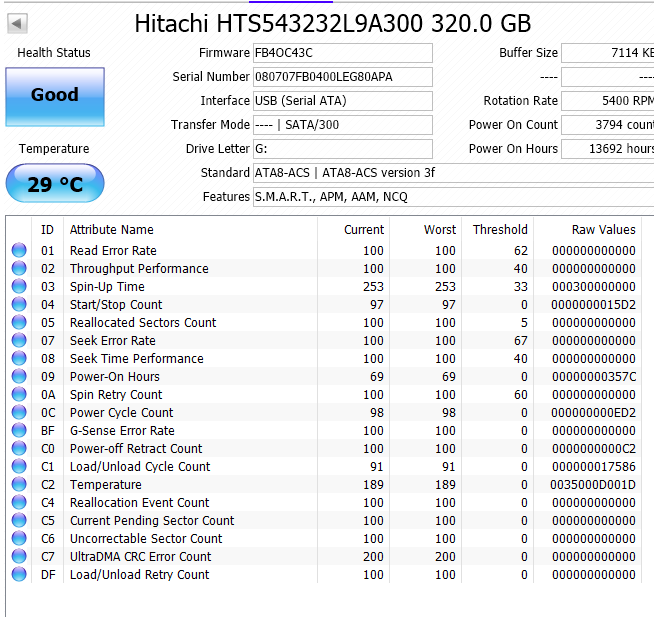Select the Serial Number field
This screenshot has height=617, width=654.
pos(342,77)
